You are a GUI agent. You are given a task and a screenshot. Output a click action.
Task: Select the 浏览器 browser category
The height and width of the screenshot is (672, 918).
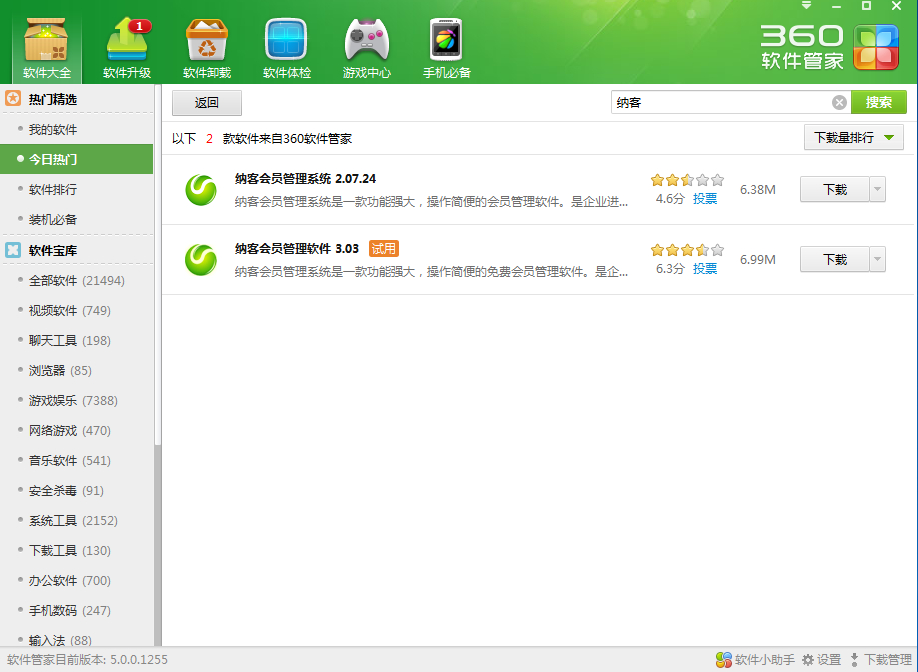pyautogui.click(x=47, y=370)
